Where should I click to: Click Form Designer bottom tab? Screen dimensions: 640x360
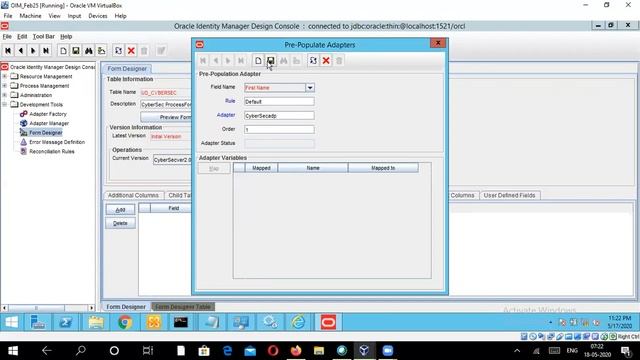pos(126,307)
